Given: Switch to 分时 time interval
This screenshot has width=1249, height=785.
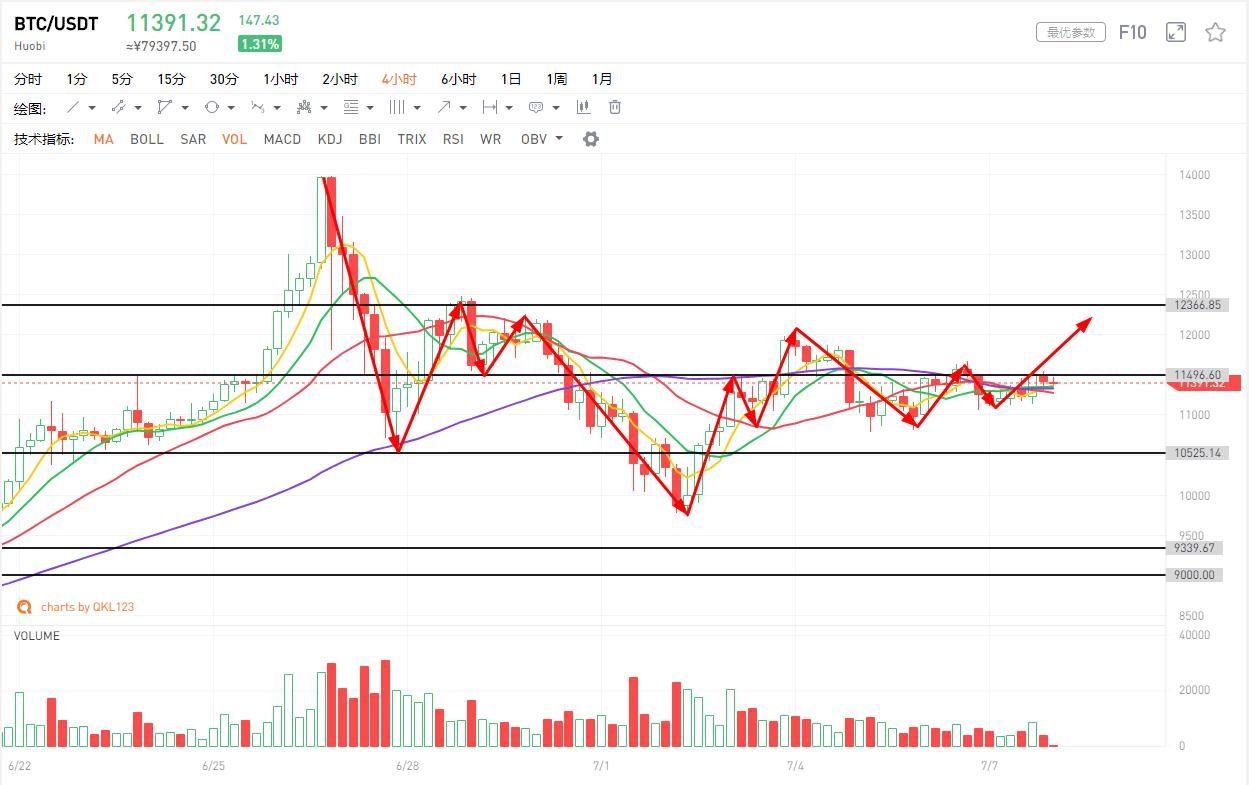Looking at the screenshot, I should click(x=28, y=79).
